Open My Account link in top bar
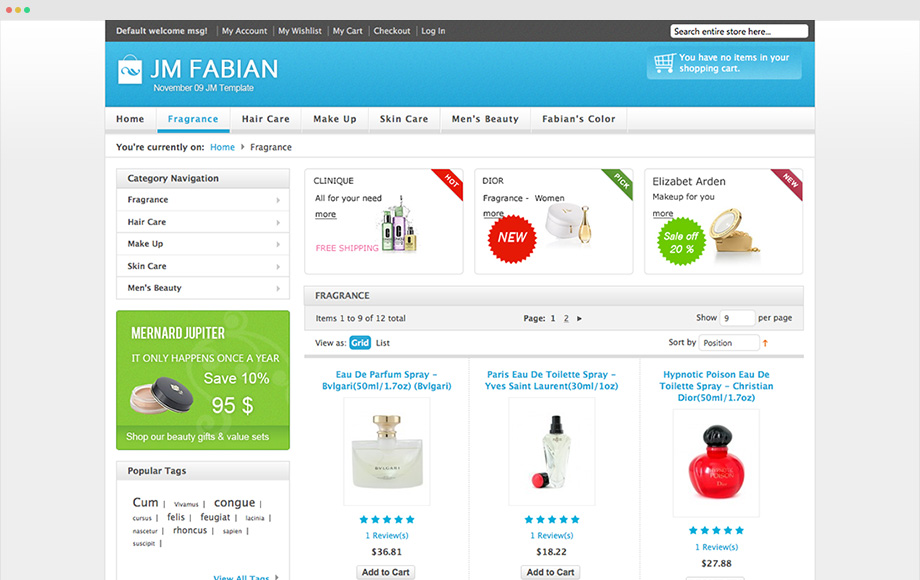 244,31
